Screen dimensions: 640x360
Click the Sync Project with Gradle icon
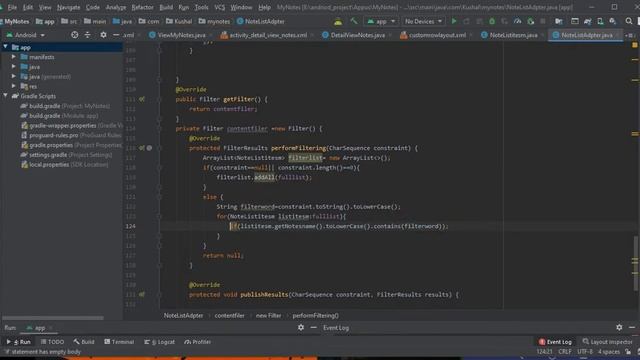coord(587,21)
